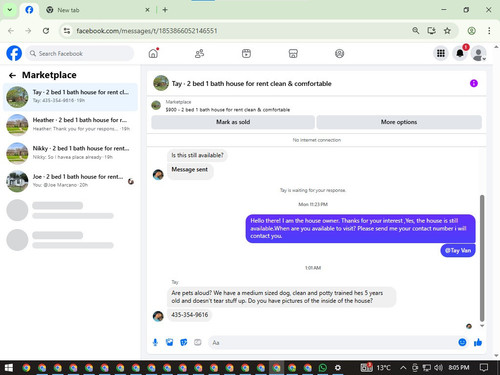
Task: Show hidden system tray icons
Action: click(403, 368)
